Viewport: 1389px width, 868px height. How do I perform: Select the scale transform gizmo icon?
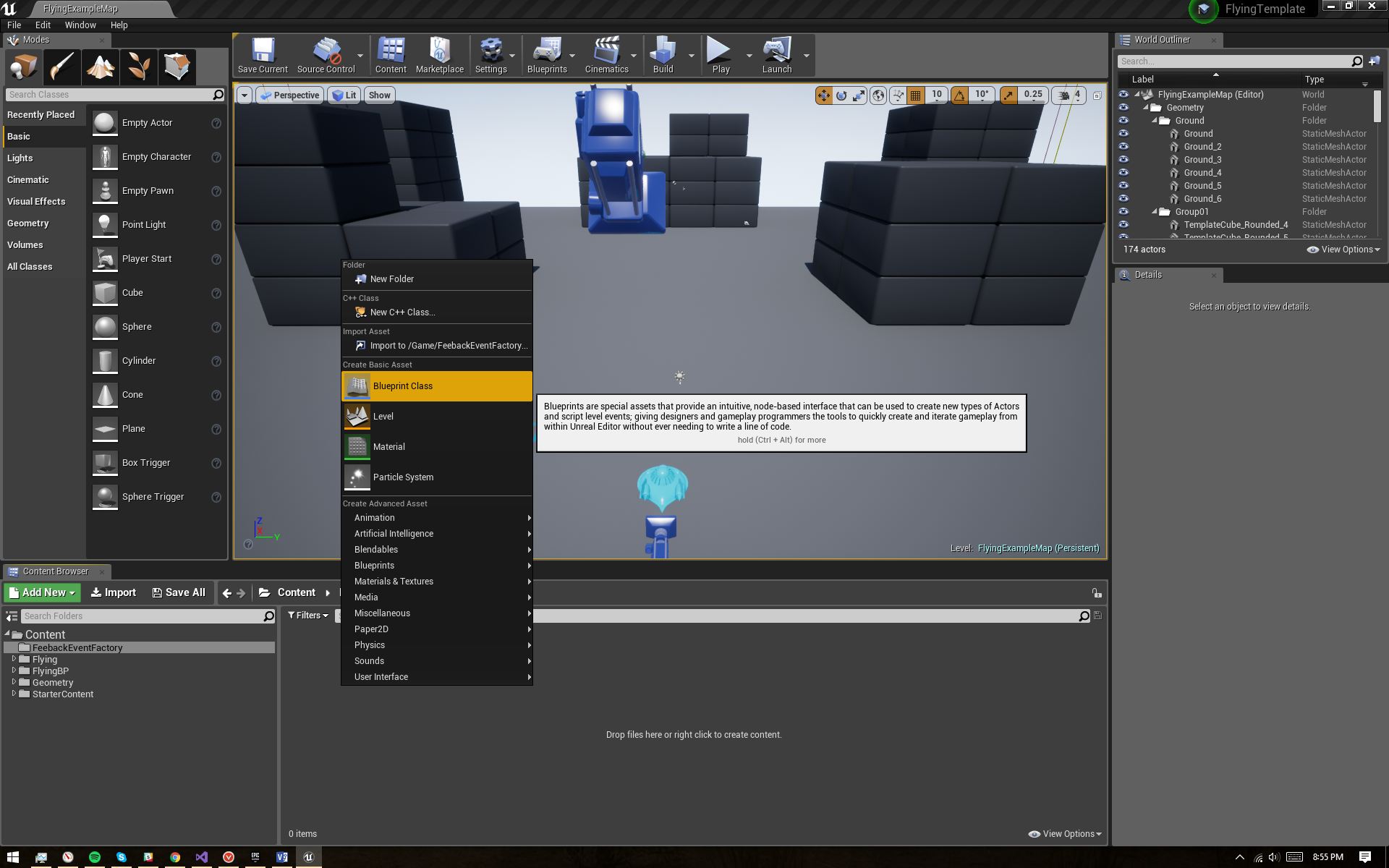859,95
